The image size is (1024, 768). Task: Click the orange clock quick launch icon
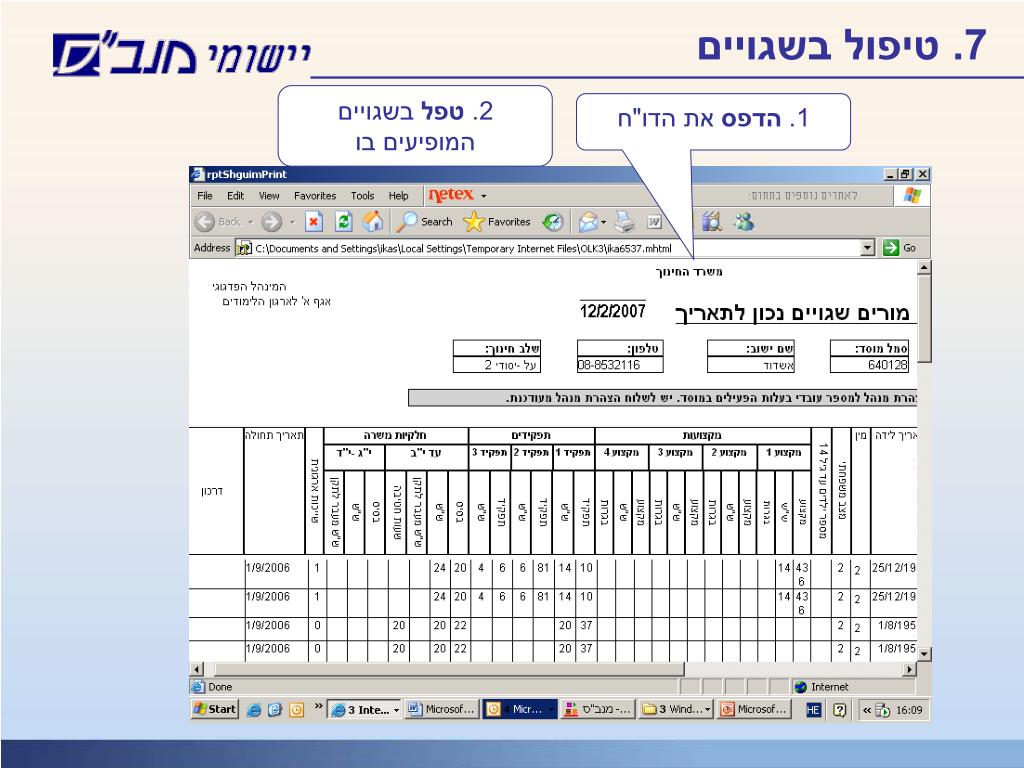click(296, 710)
